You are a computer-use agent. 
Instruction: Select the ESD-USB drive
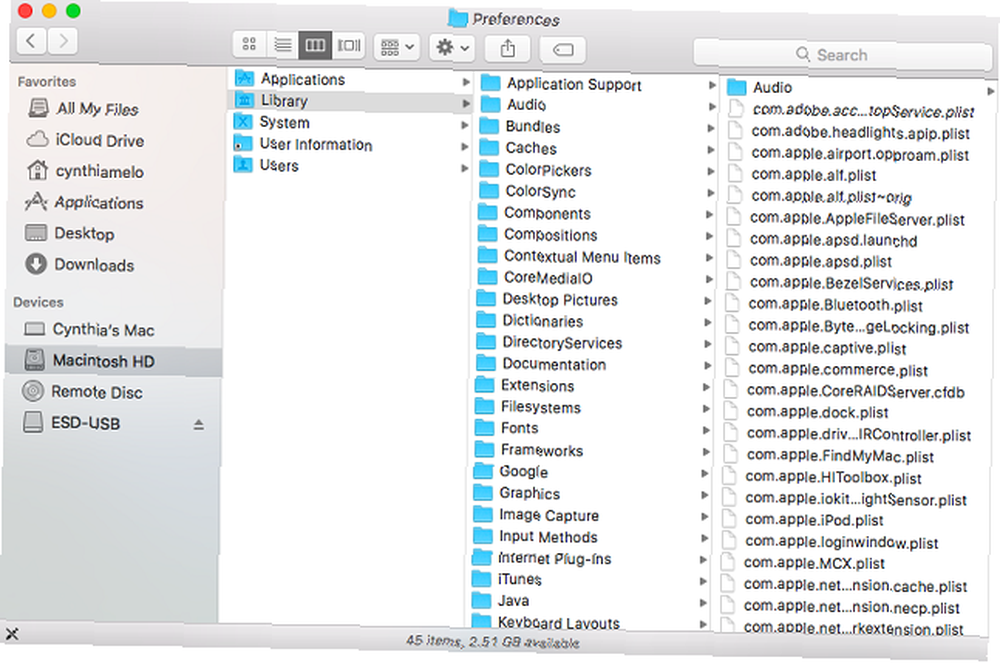[x=71, y=423]
